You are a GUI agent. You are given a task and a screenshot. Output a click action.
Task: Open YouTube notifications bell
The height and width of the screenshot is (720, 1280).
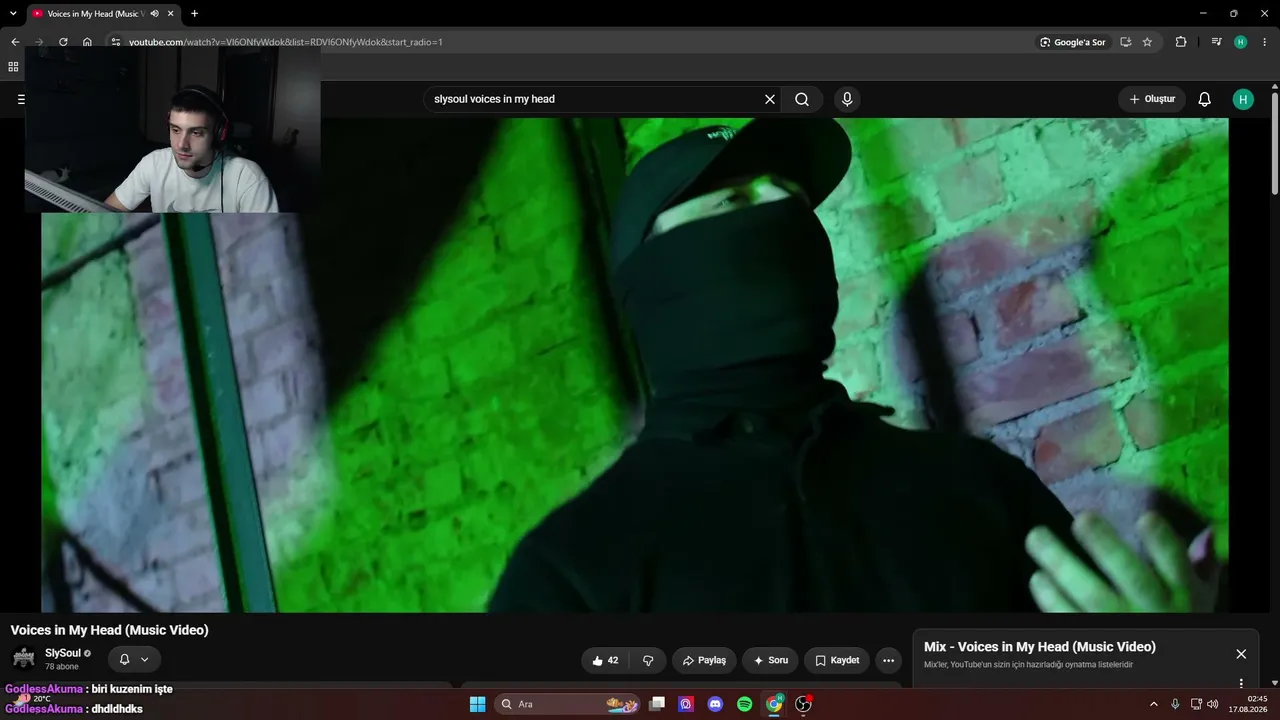pos(1205,99)
